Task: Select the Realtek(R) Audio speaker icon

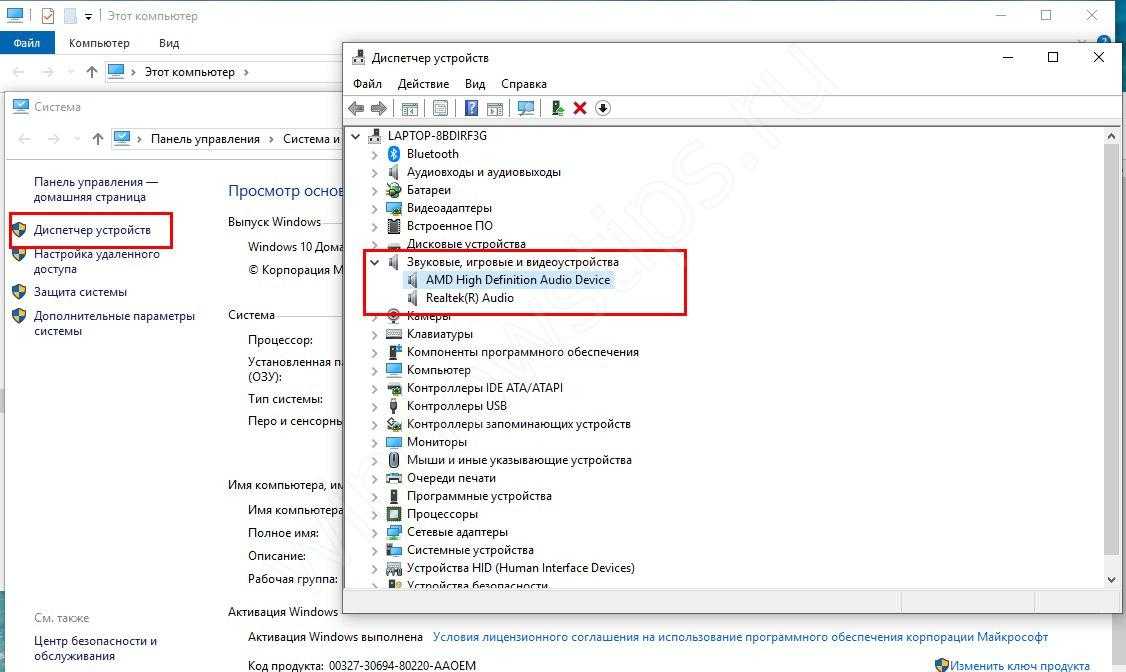Action: 412,298
